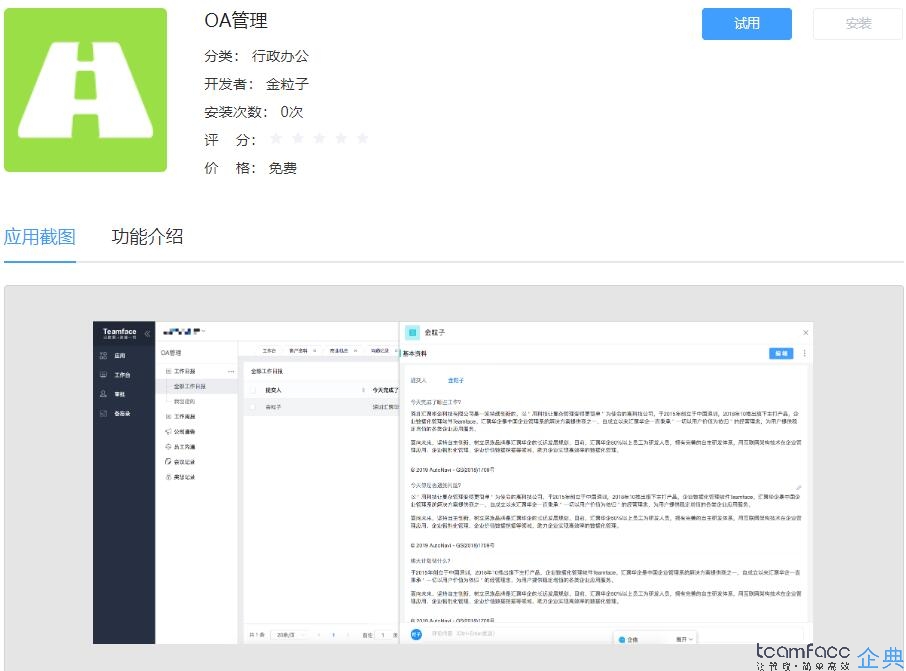Select the OA管理 app title
The image size is (906, 671).
pyautogui.click(x=236, y=21)
